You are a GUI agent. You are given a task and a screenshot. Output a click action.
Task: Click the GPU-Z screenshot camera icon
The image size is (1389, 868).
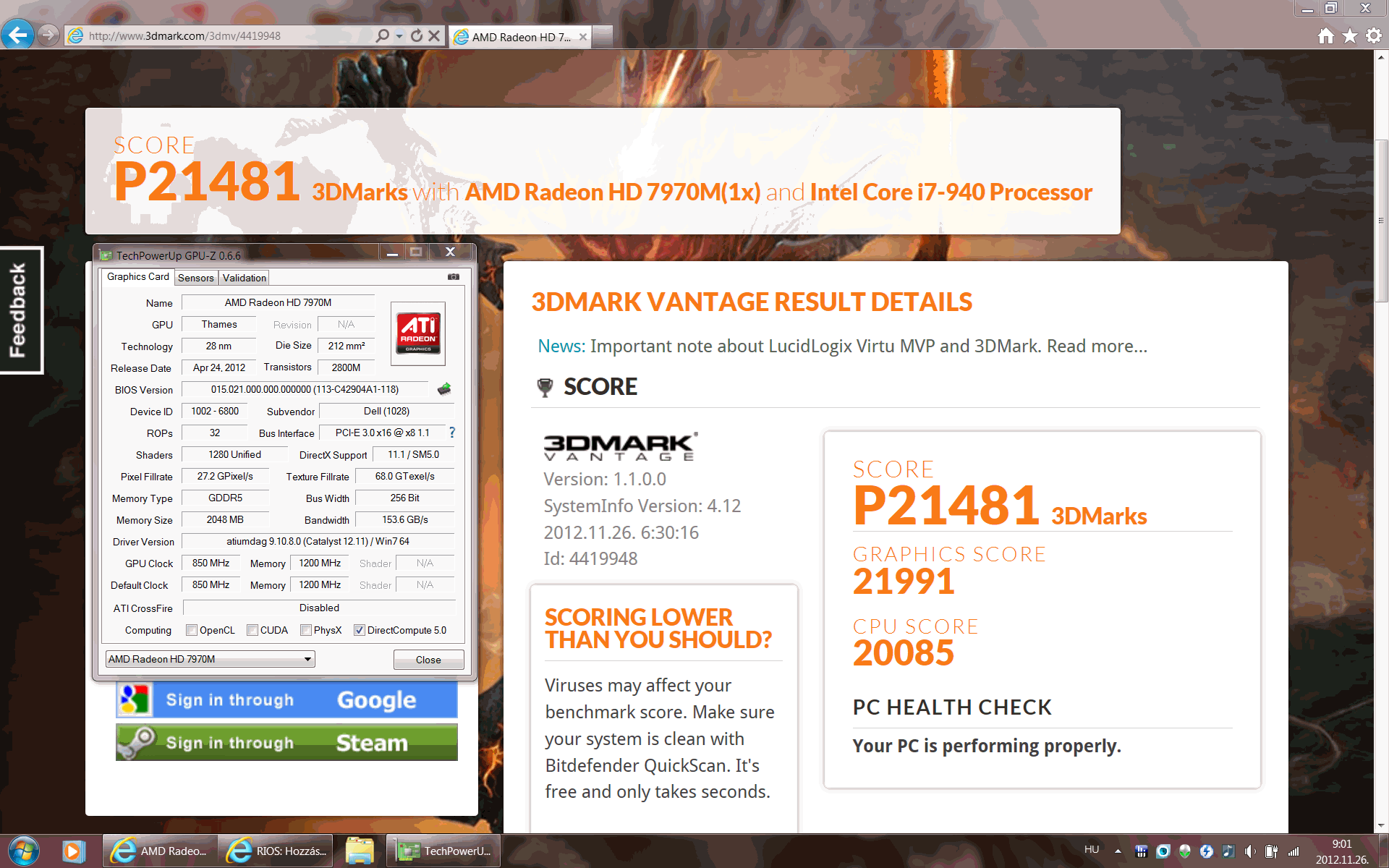coord(454,277)
